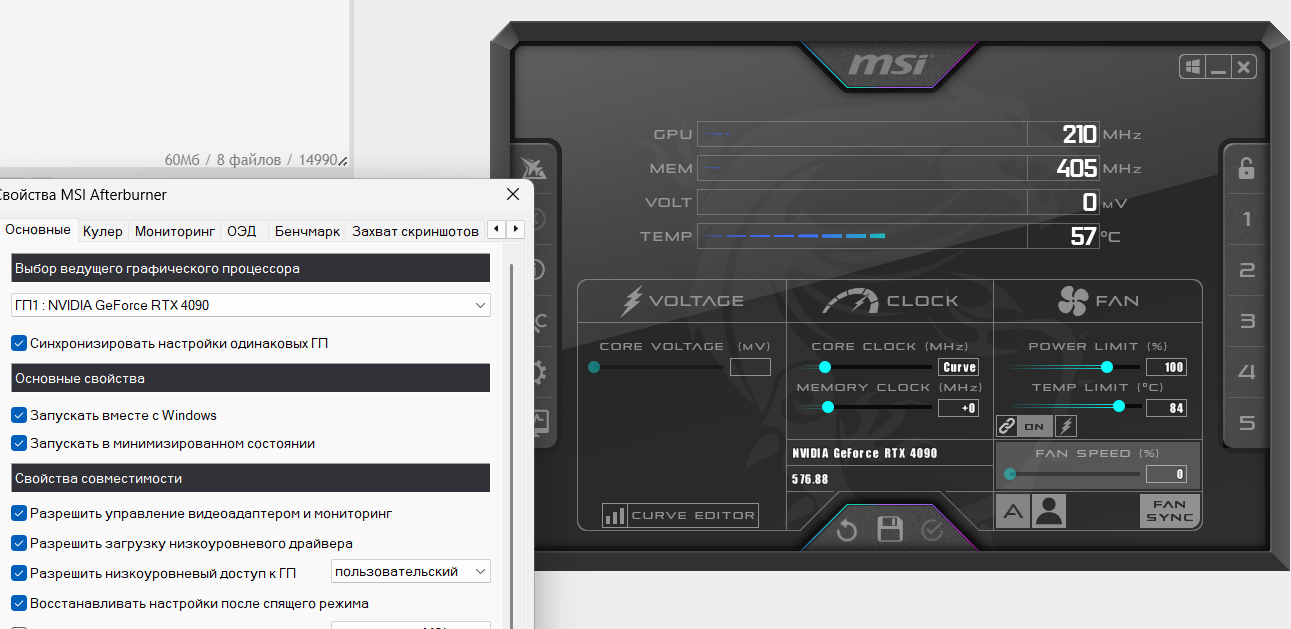Click the Temp Limit 84 value field

click(x=1166, y=408)
